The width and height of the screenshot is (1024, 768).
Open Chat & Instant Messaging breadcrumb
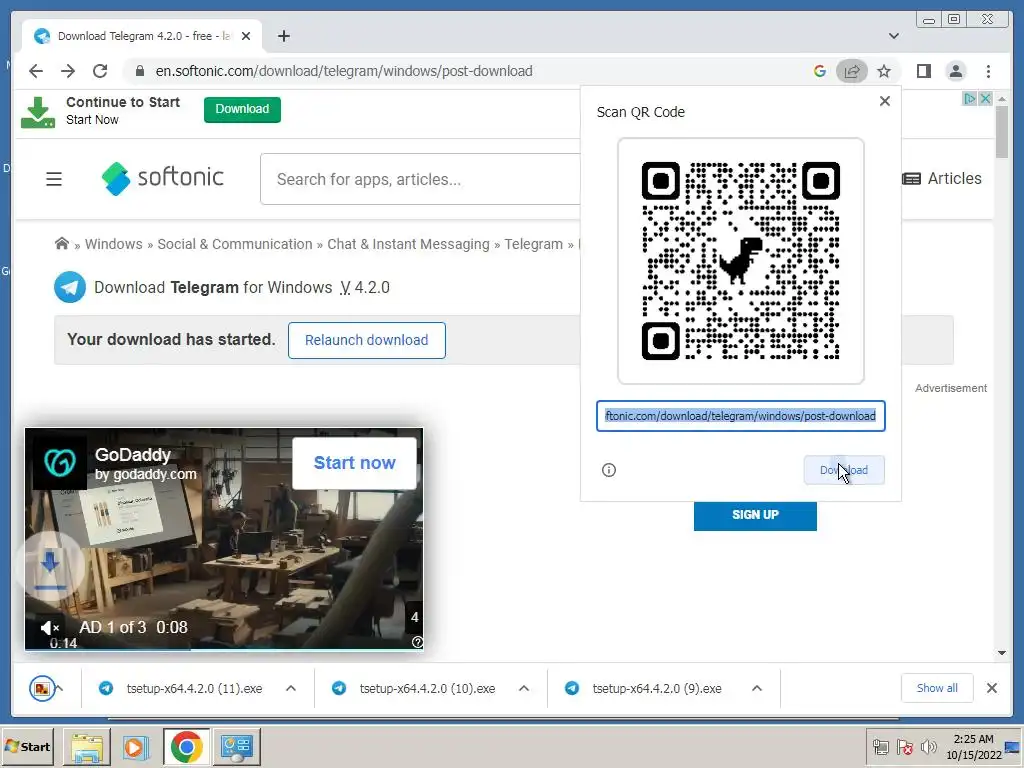pyautogui.click(x=408, y=244)
